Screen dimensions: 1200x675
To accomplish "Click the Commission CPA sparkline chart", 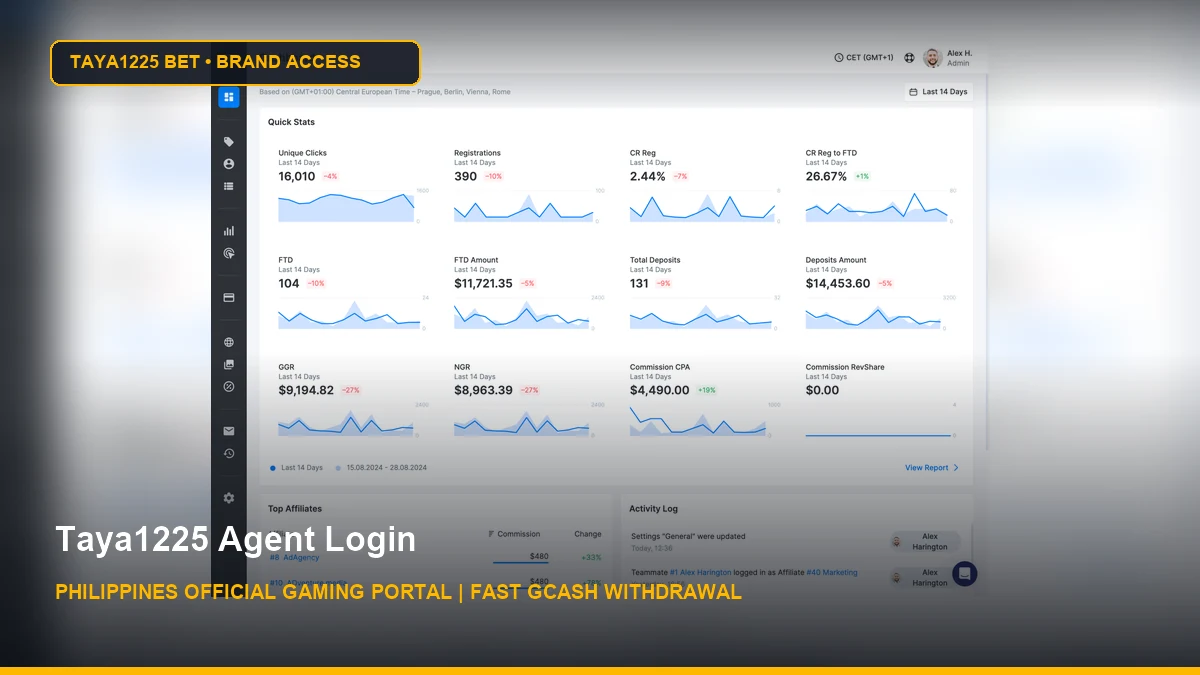I will click(x=699, y=421).
